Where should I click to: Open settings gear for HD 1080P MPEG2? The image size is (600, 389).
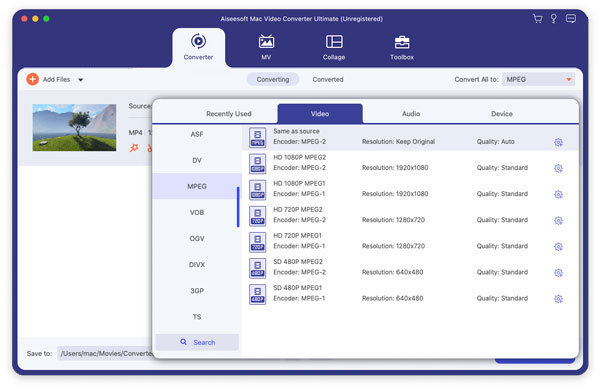[x=558, y=168]
